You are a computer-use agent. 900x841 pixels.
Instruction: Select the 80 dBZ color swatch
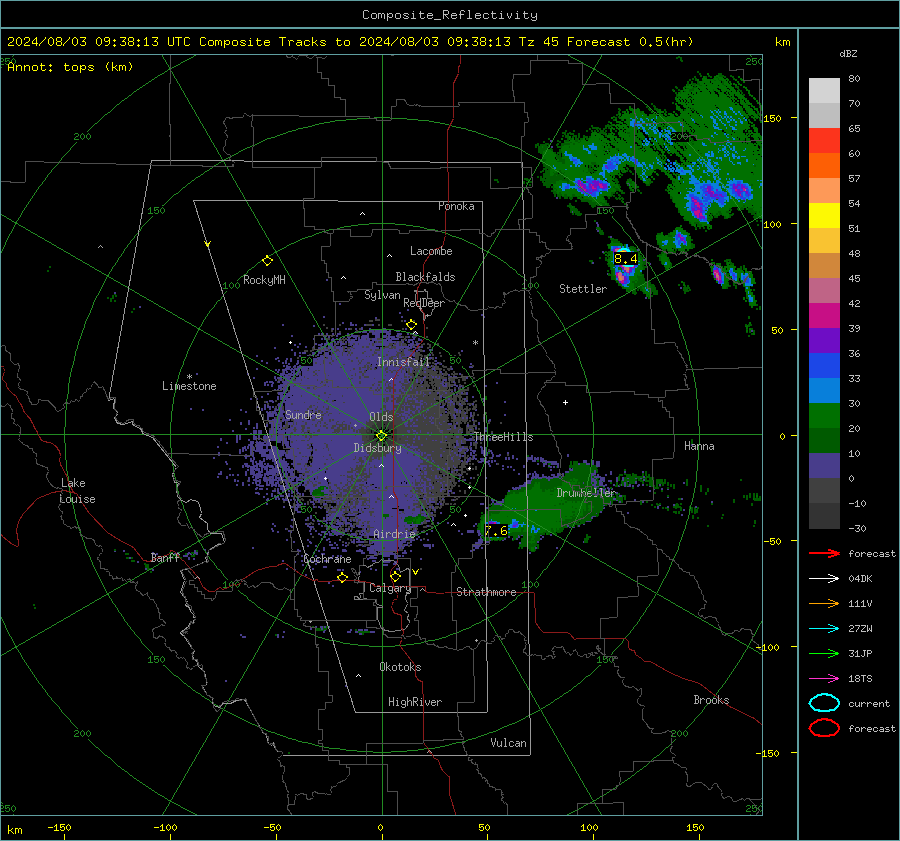pos(824,90)
